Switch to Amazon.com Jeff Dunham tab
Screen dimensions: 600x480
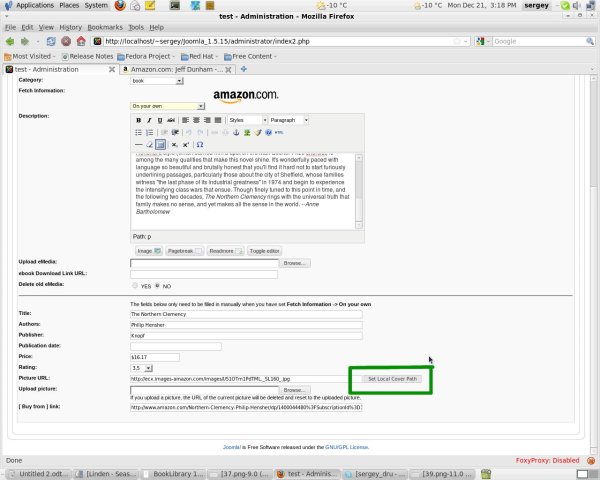177,69
